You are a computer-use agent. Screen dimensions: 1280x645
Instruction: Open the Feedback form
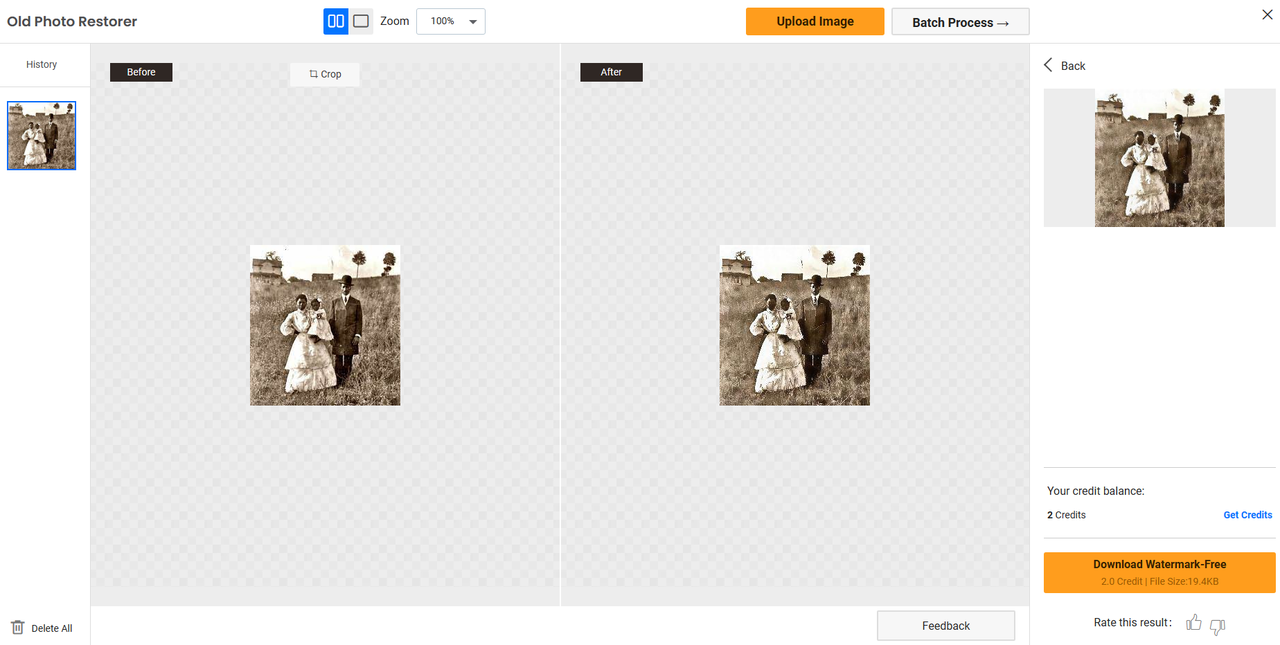946,626
